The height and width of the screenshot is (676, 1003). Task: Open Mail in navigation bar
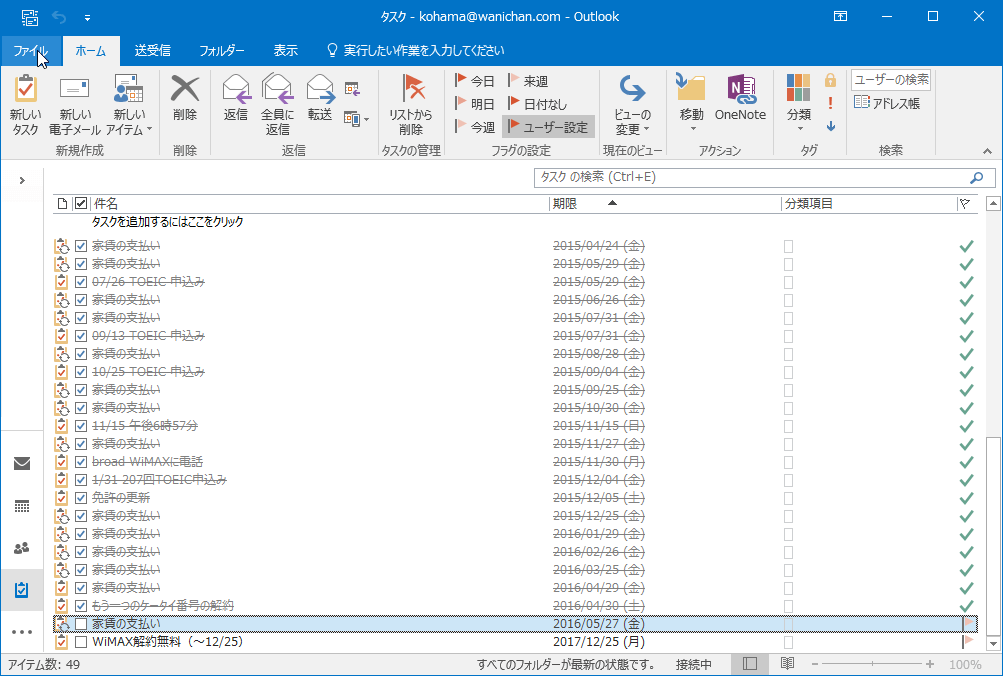(22, 463)
